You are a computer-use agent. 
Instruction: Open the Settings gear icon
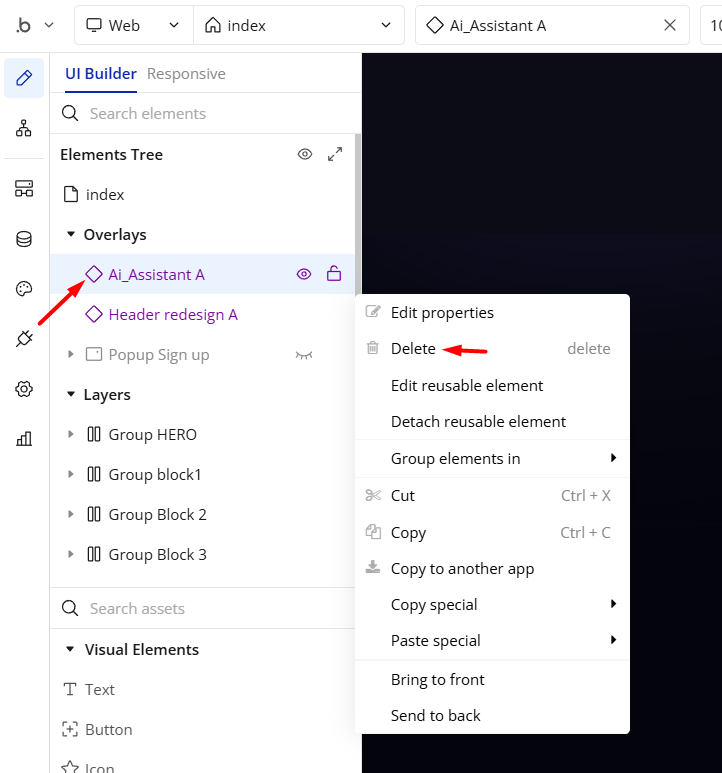[x=24, y=389]
